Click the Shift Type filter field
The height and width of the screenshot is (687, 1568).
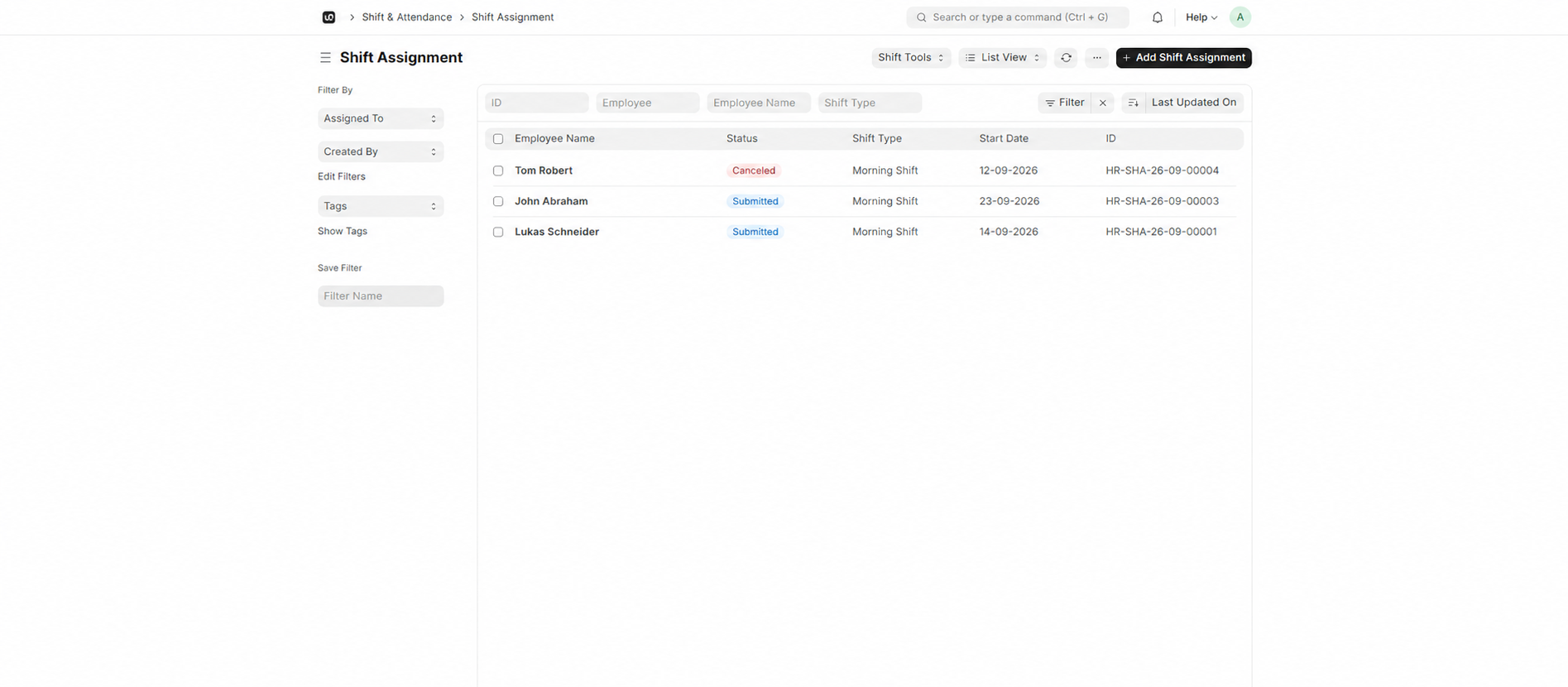(x=870, y=103)
